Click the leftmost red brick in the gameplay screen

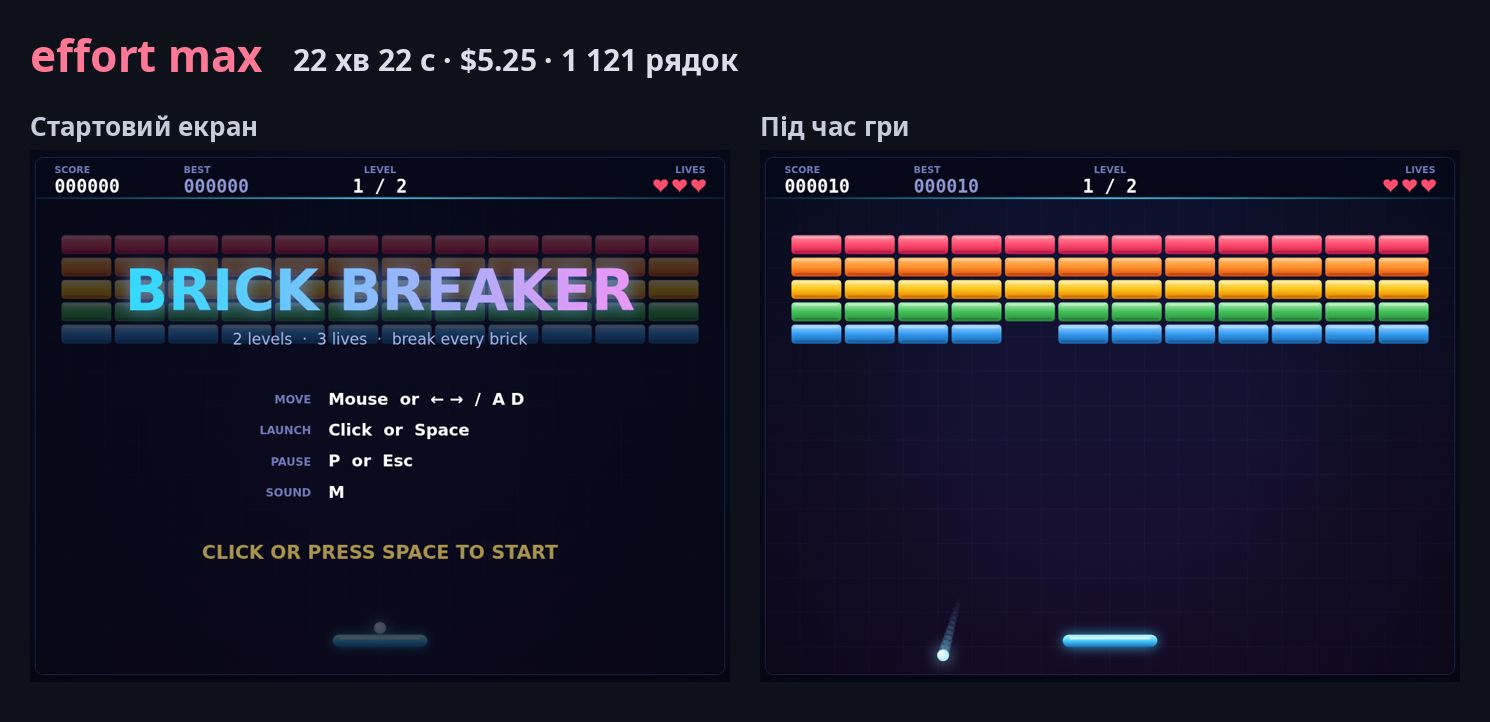point(816,245)
